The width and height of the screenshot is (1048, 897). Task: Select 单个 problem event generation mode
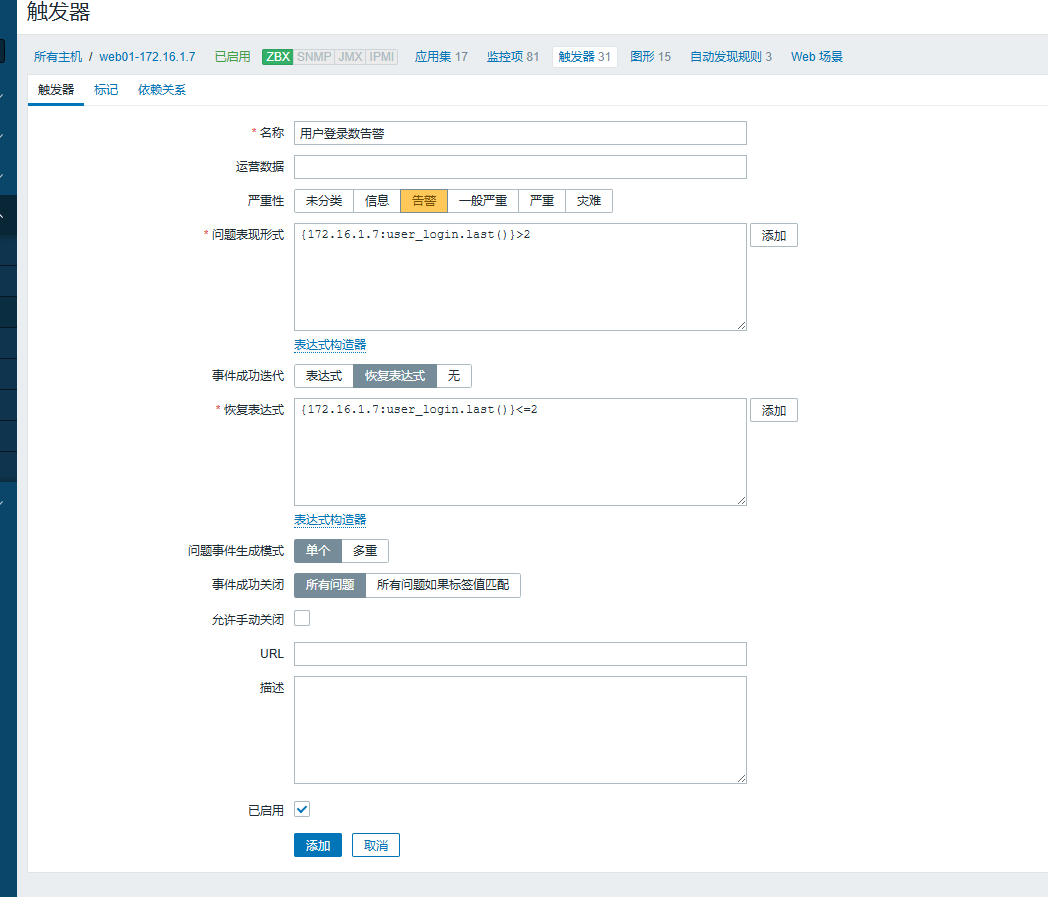click(317, 551)
